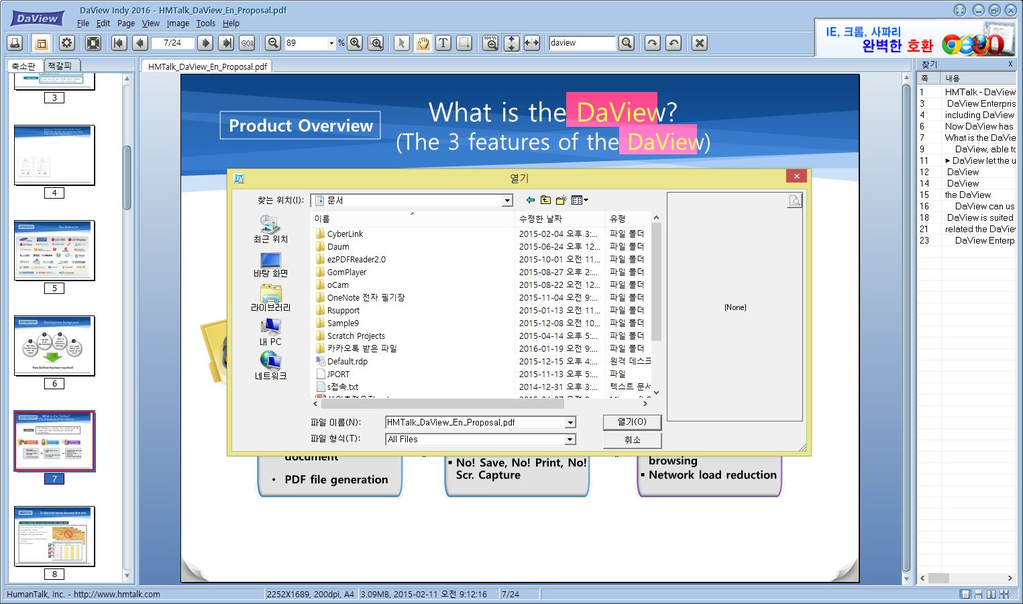This screenshot has height=604, width=1023.
Task: Click the up one folder icon in dialog
Action: click(x=545, y=200)
